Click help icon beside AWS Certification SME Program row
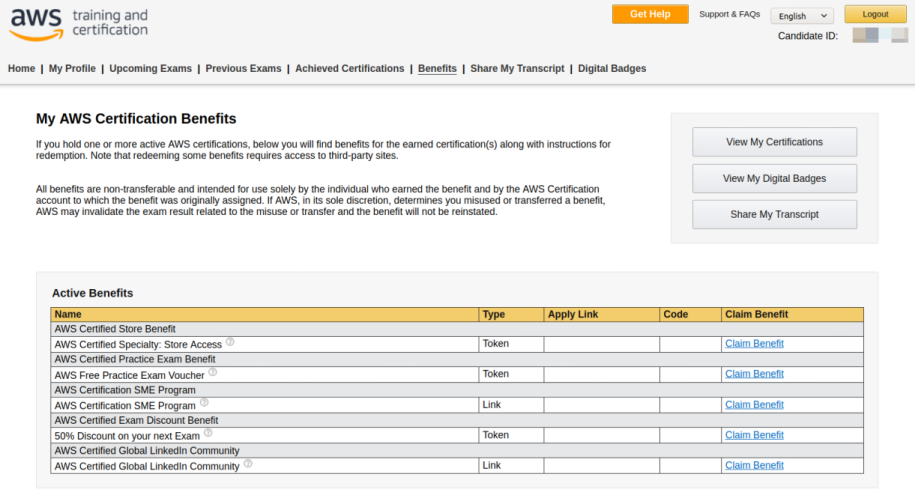The image size is (915, 495). click(x=204, y=402)
